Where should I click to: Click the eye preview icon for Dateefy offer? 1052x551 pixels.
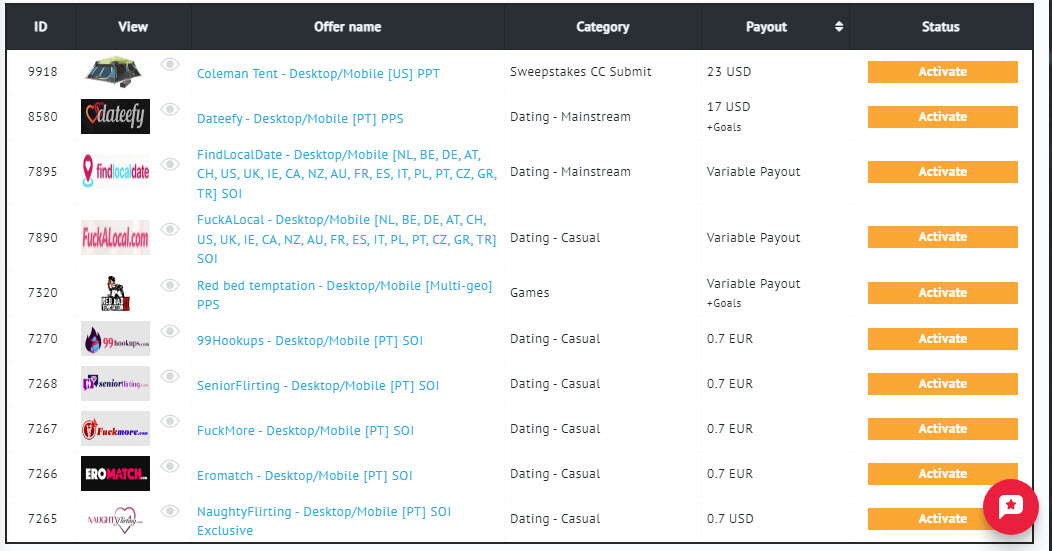click(170, 109)
